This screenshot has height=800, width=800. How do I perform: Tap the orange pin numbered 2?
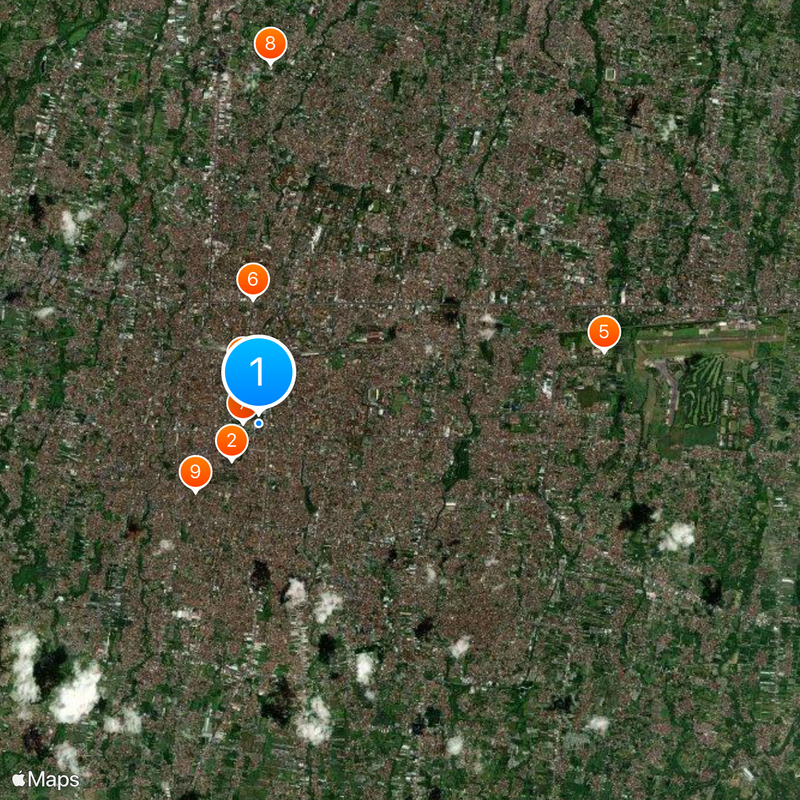coord(232,441)
